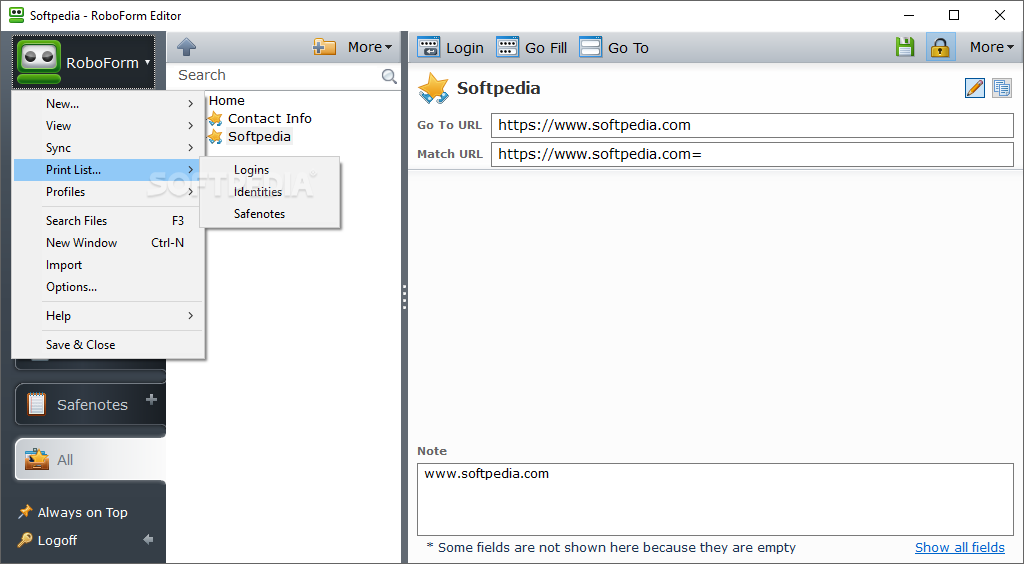
Task: Select the Print List... menu entry
Action: tap(108, 170)
